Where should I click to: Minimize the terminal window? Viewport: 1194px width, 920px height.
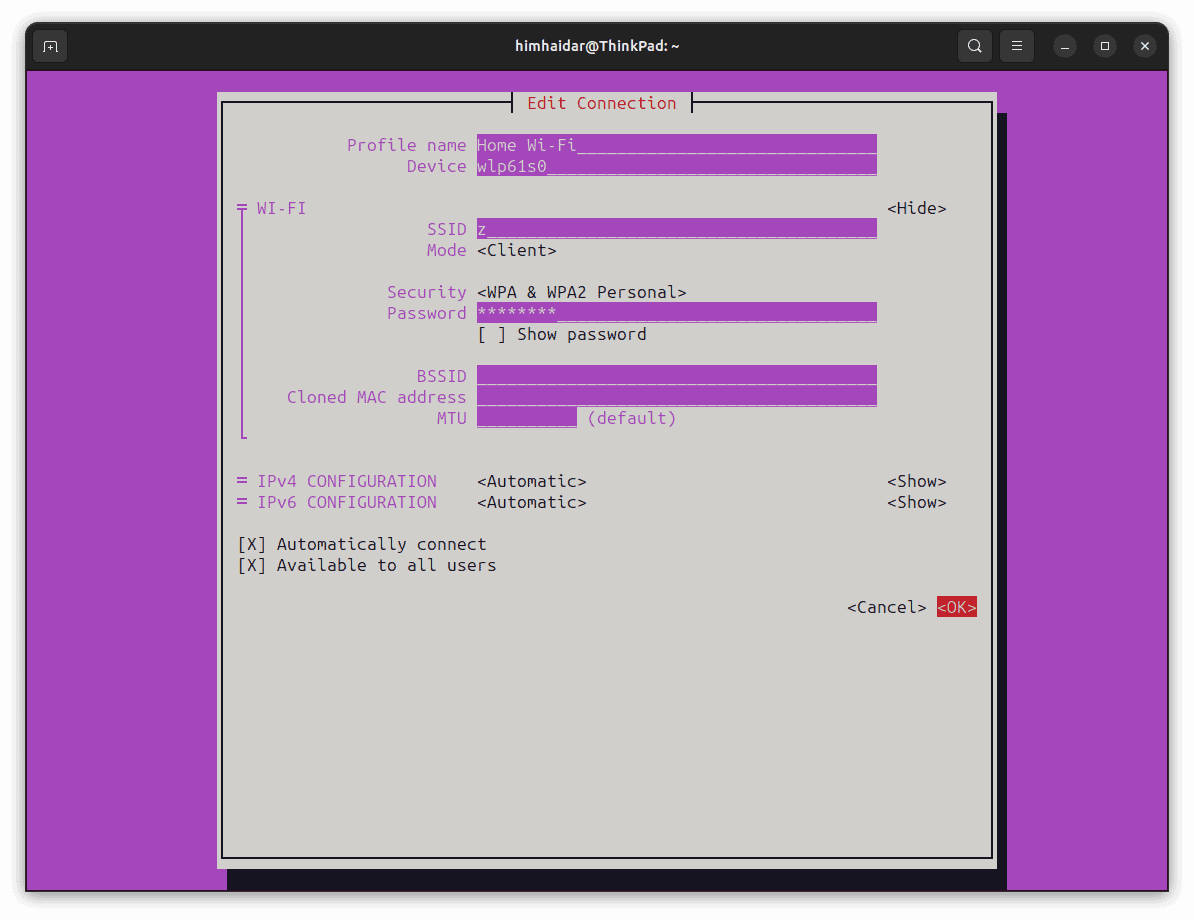[1065, 46]
